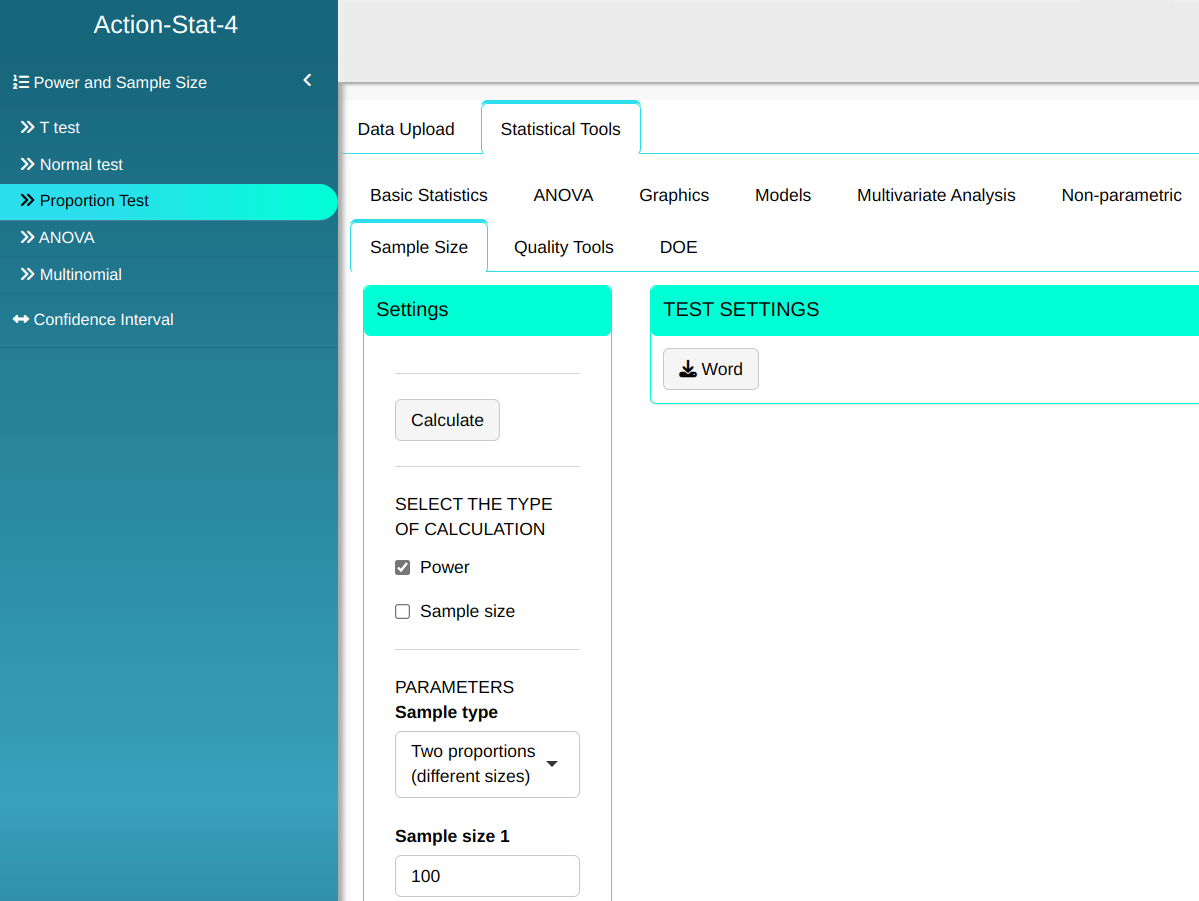Enable the Sample size checkbox
Screen dimensions: 1199x901
tap(403, 612)
